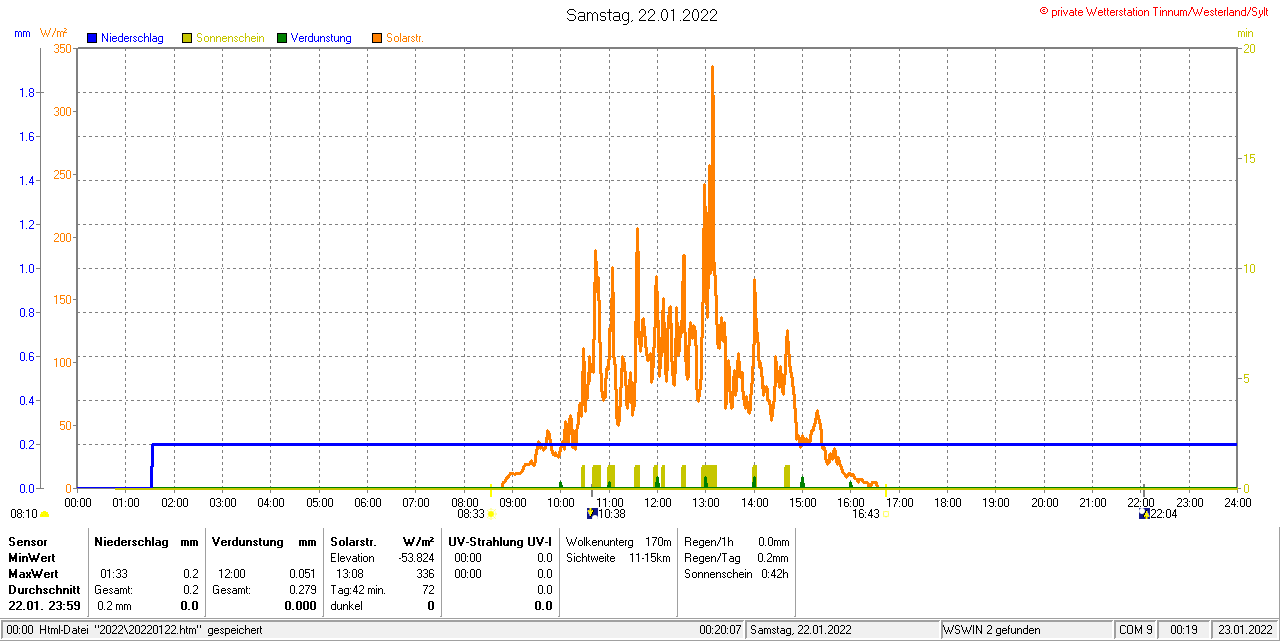Image resolution: width=1280 pixels, height=641 pixels.
Task: Click the chart title Samstag, 22.01.2022
Action: click(641, 15)
